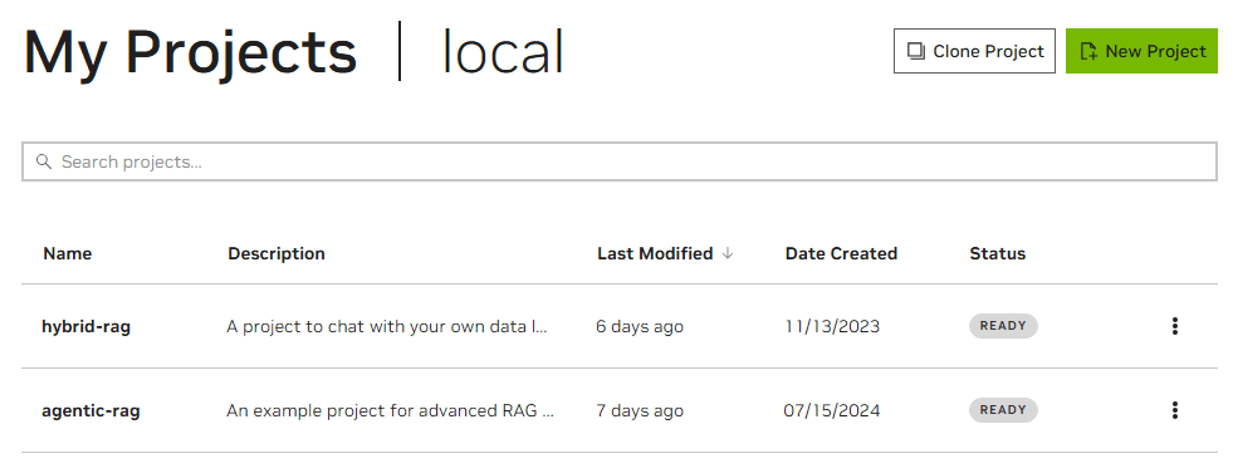Create a New Project
The image size is (1251, 474).
[1141, 51]
